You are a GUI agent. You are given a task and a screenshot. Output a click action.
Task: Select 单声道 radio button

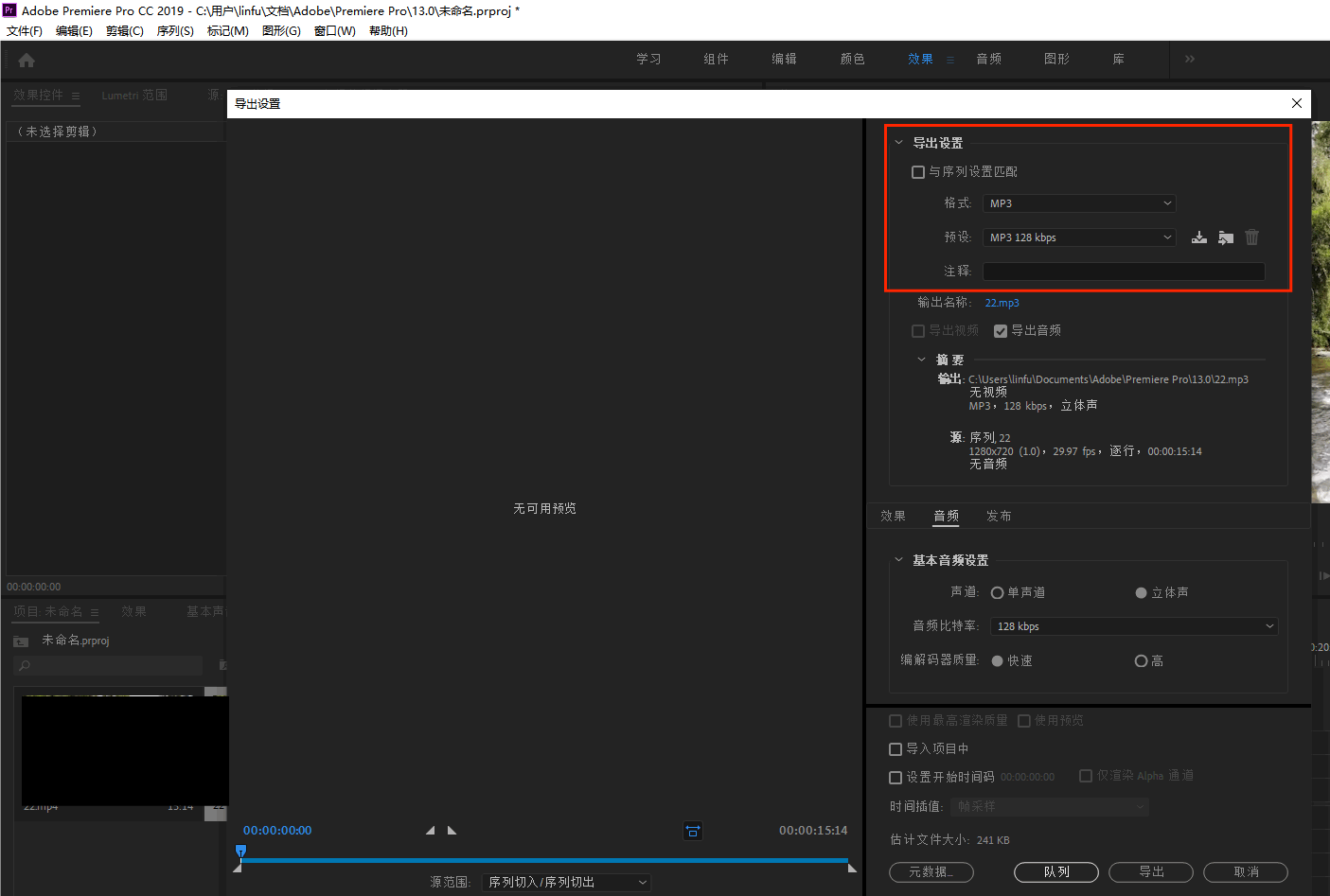point(997,593)
